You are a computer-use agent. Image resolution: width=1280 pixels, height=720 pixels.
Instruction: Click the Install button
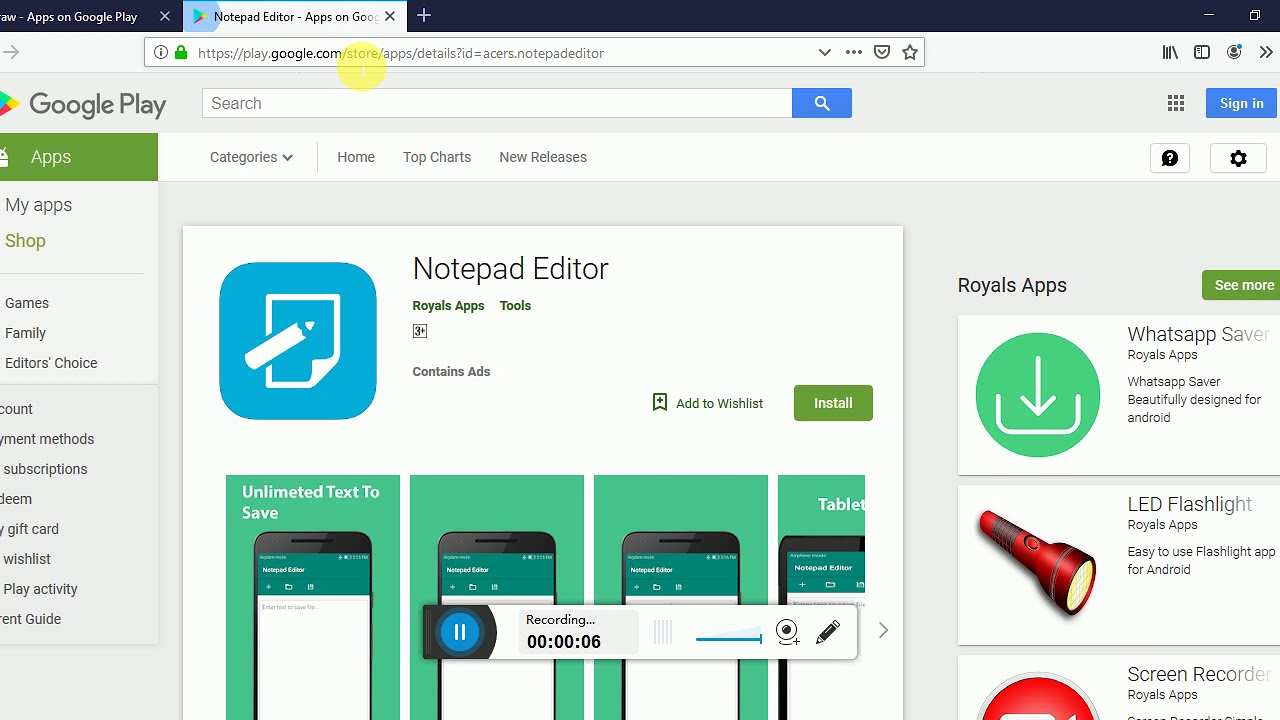(x=833, y=403)
